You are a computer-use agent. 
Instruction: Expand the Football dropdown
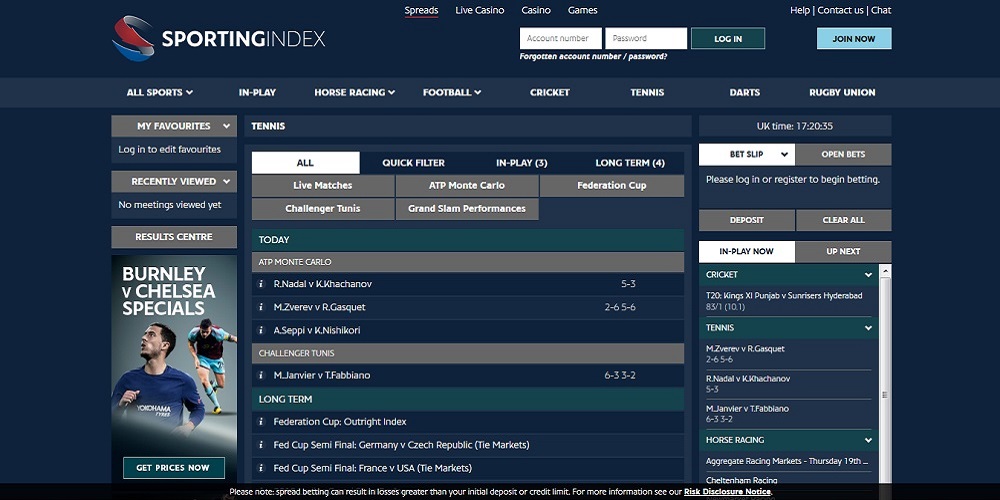click(452, 92)
